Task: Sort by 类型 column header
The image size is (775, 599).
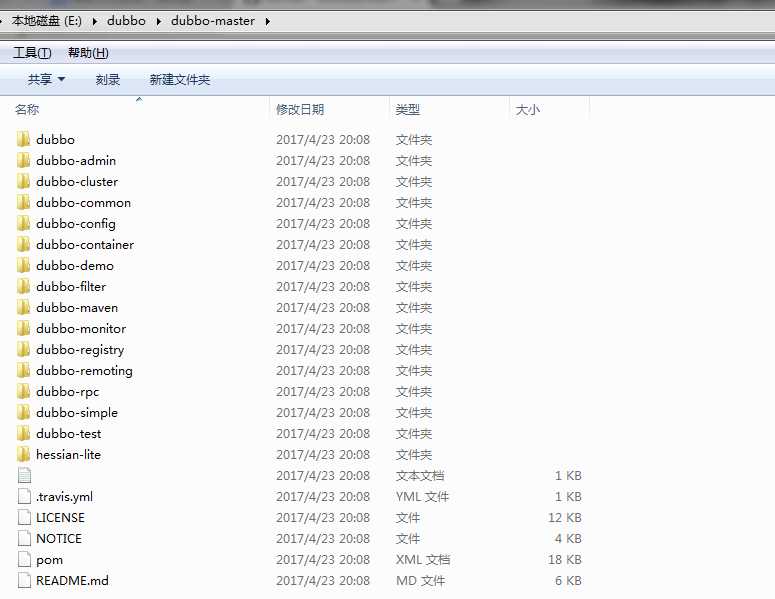Action: coord(408,109)
